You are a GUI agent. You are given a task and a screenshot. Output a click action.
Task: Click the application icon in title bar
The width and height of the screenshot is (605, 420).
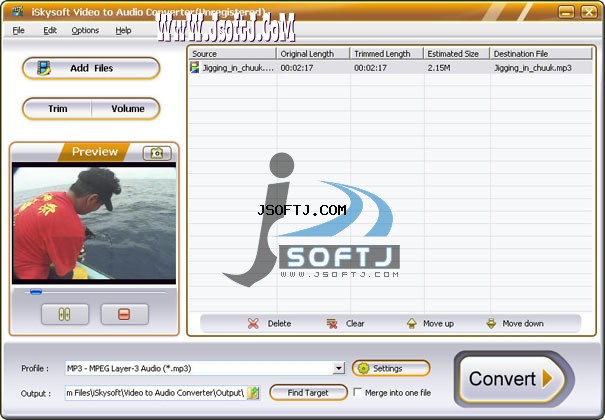click(18, 12)
